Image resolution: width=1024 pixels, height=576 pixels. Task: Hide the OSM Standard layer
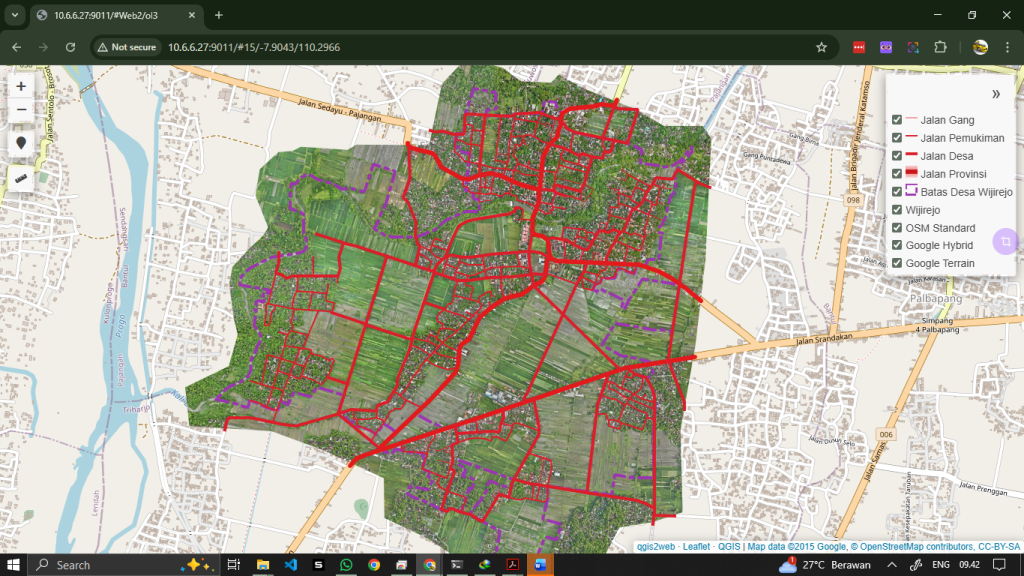coord(897,228)
